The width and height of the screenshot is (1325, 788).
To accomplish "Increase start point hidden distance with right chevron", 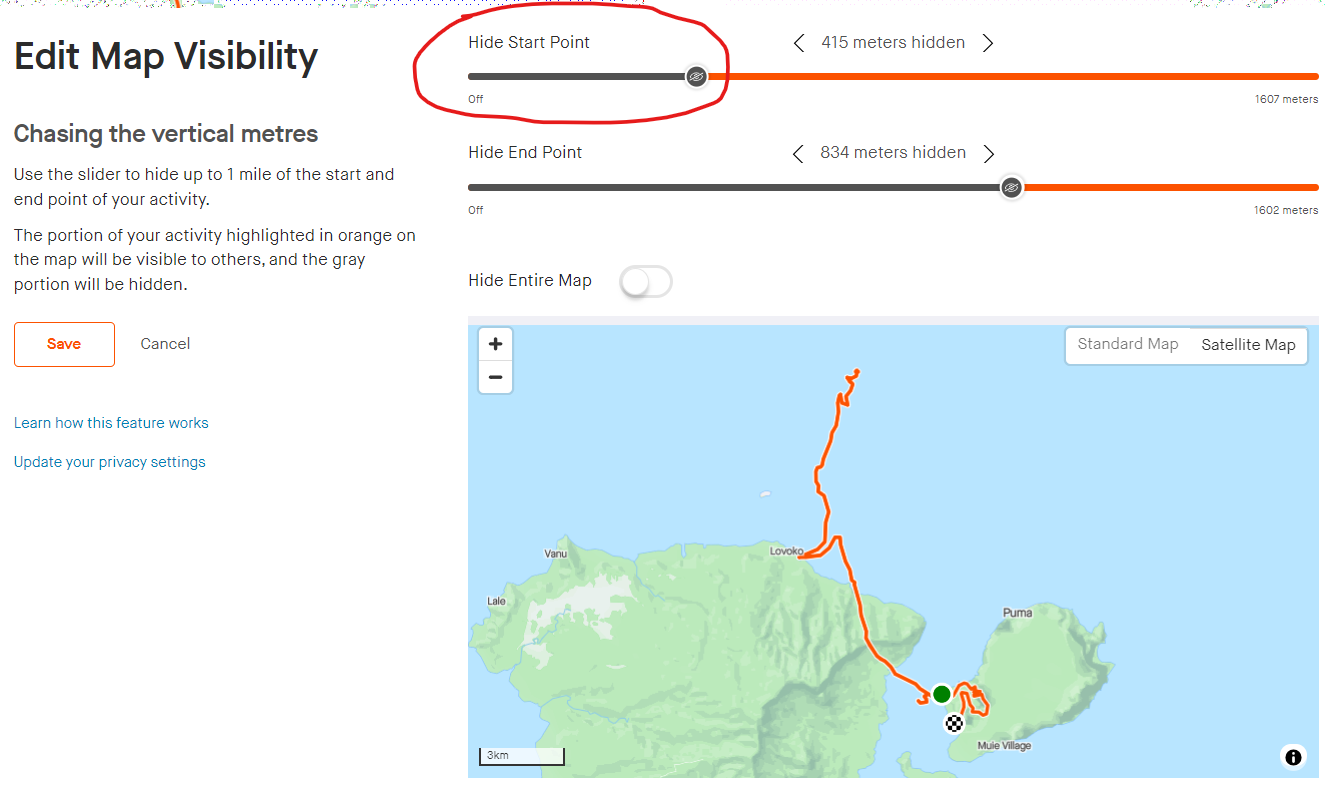I will 988,43.
